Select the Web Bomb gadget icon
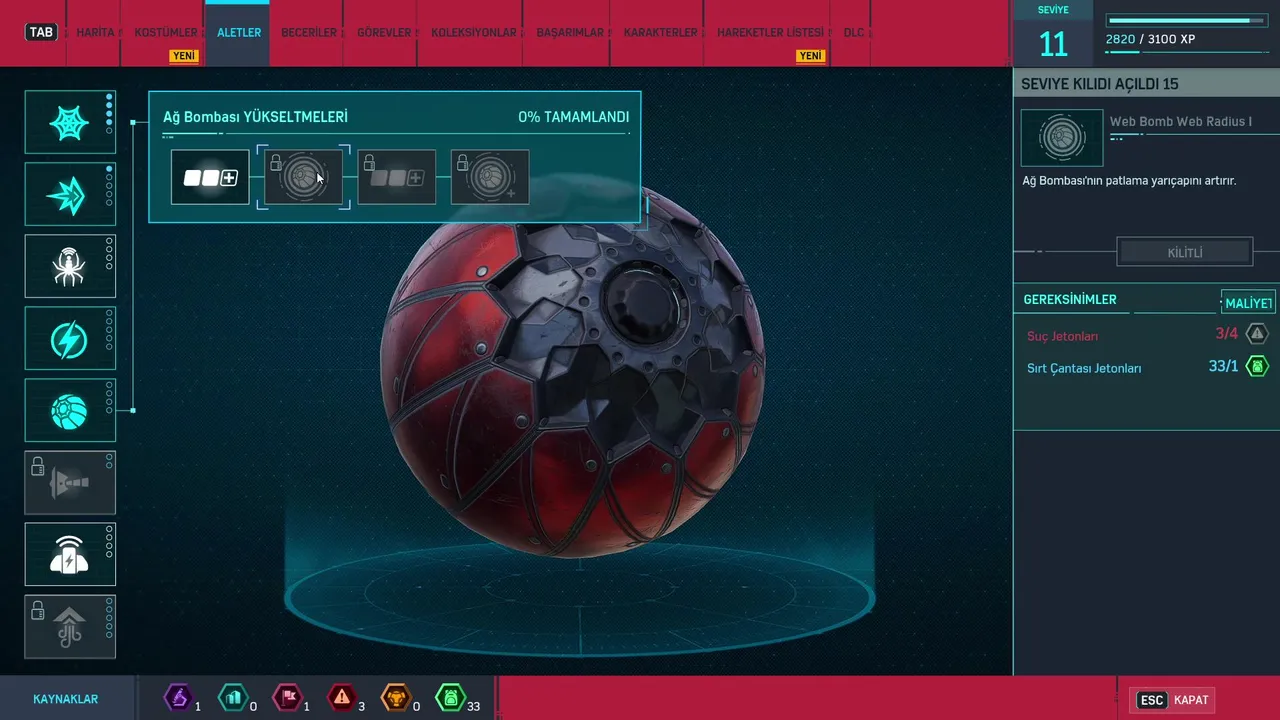Screen dimensions: 1280x720 tap(70, 410)
